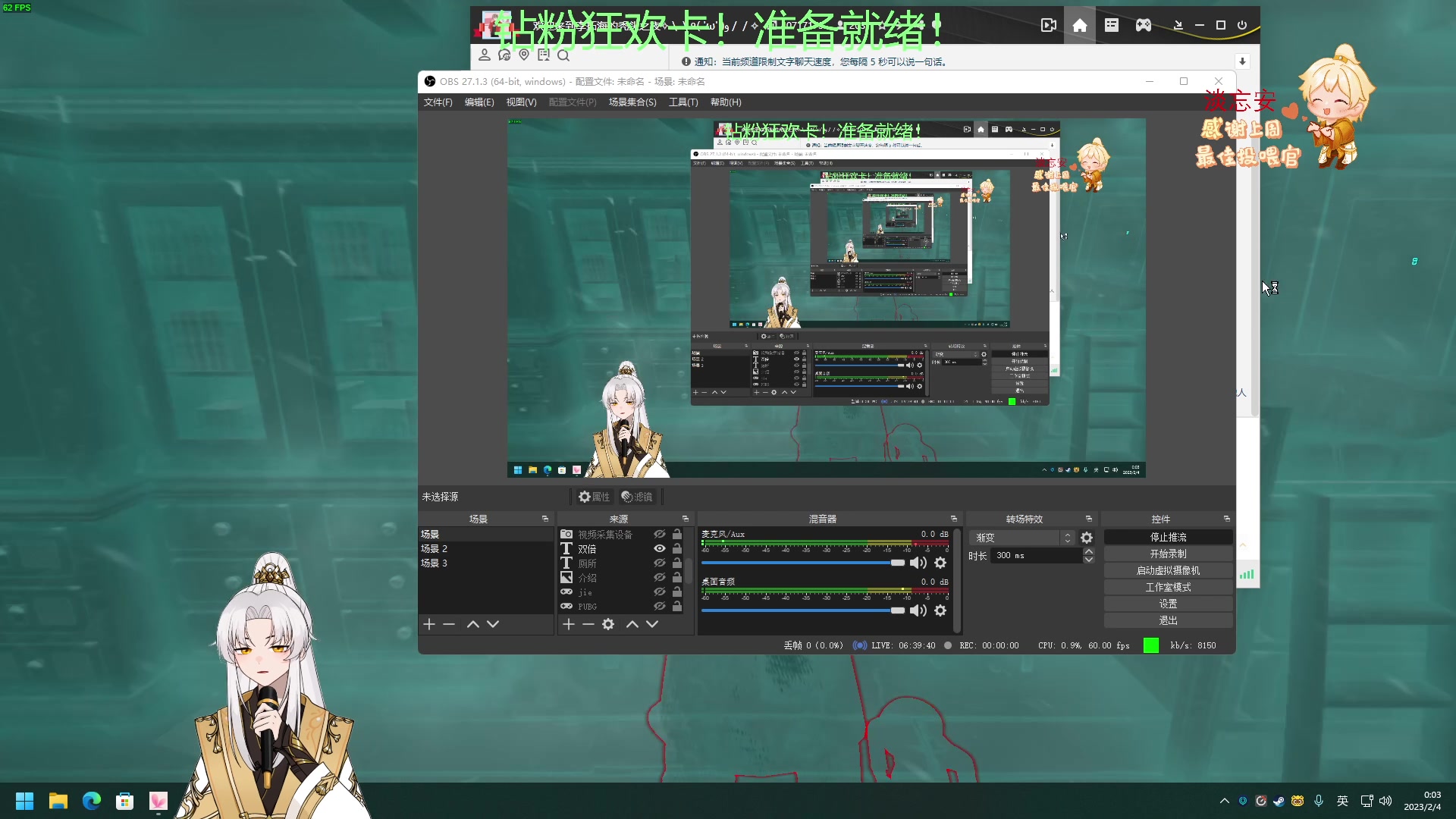Image resolution: width=1456 pixels, height=819 pixels.
Task: Hide the 双倍 text source
Action: click(x=660, y=549)
